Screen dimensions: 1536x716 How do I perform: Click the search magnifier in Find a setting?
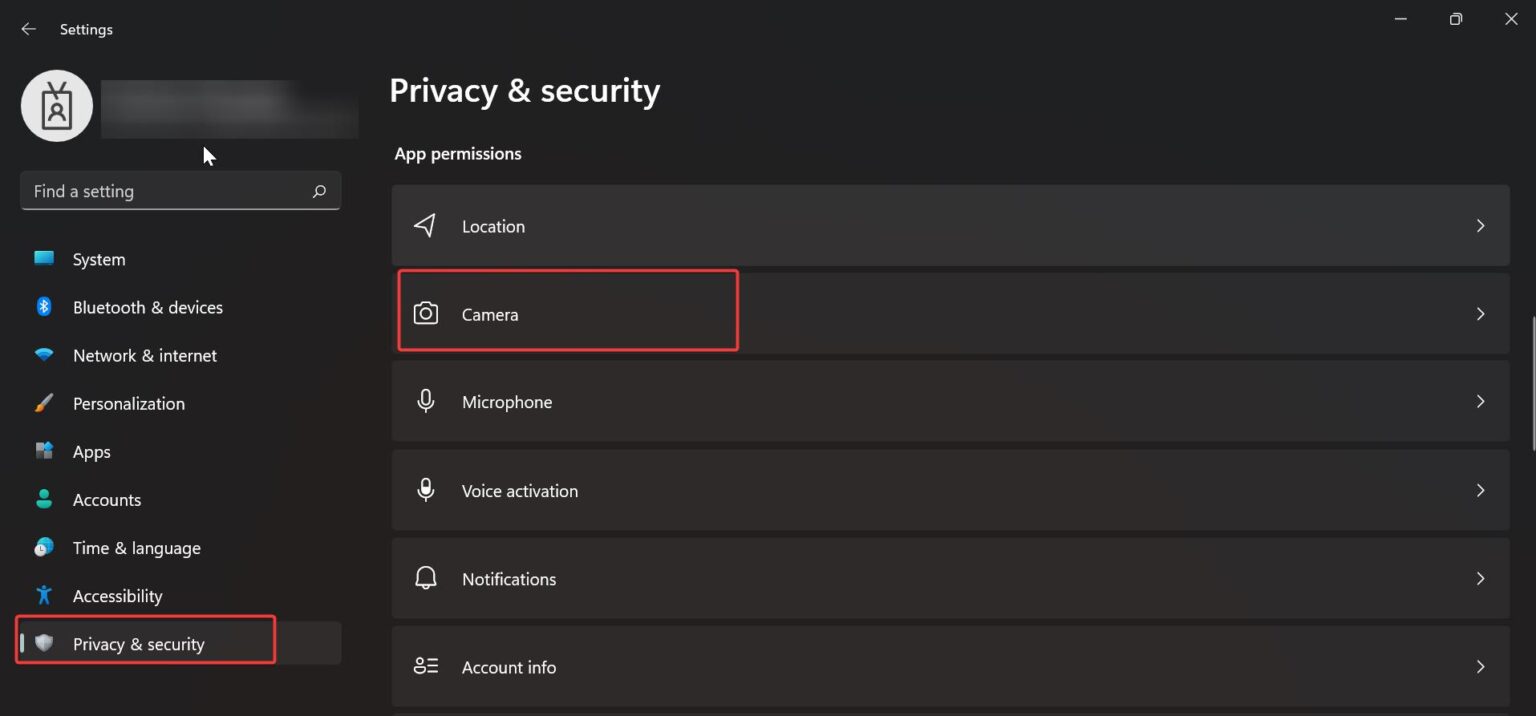tap(318, 190)
